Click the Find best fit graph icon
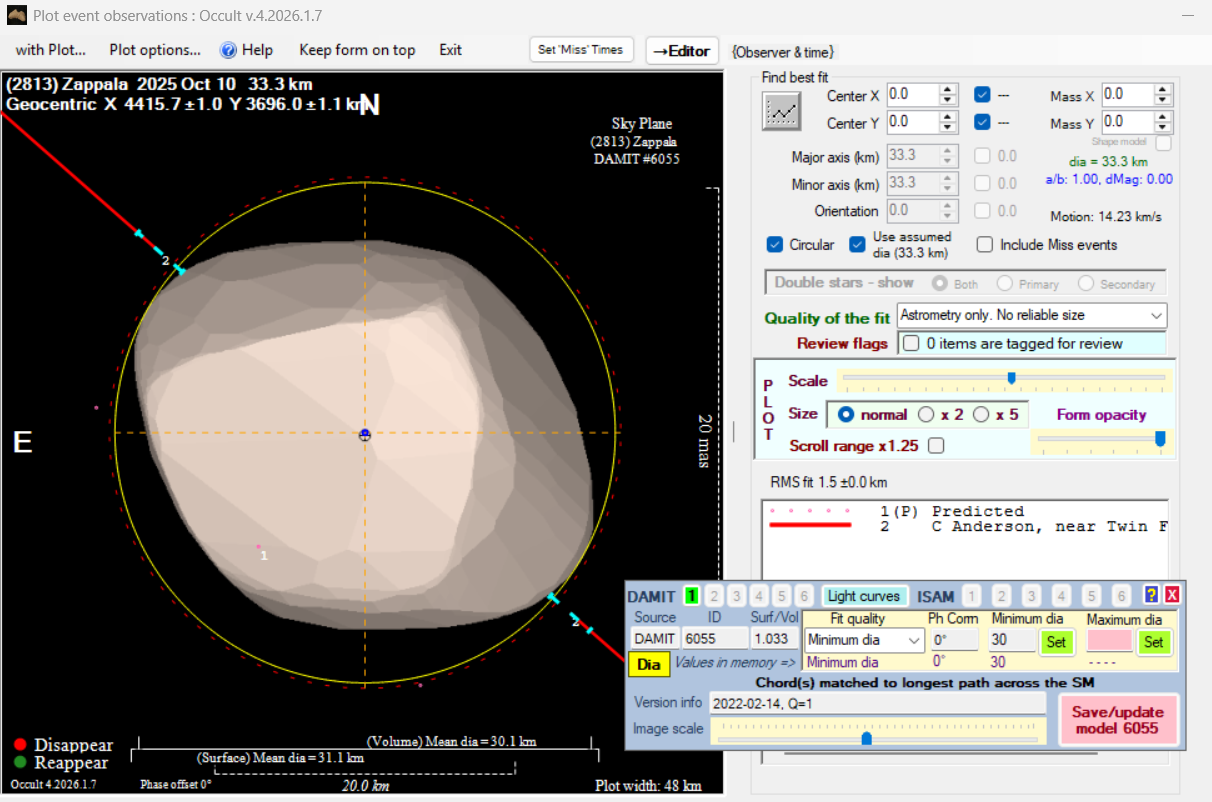The image size is (1212, 802). click(783, 110)
